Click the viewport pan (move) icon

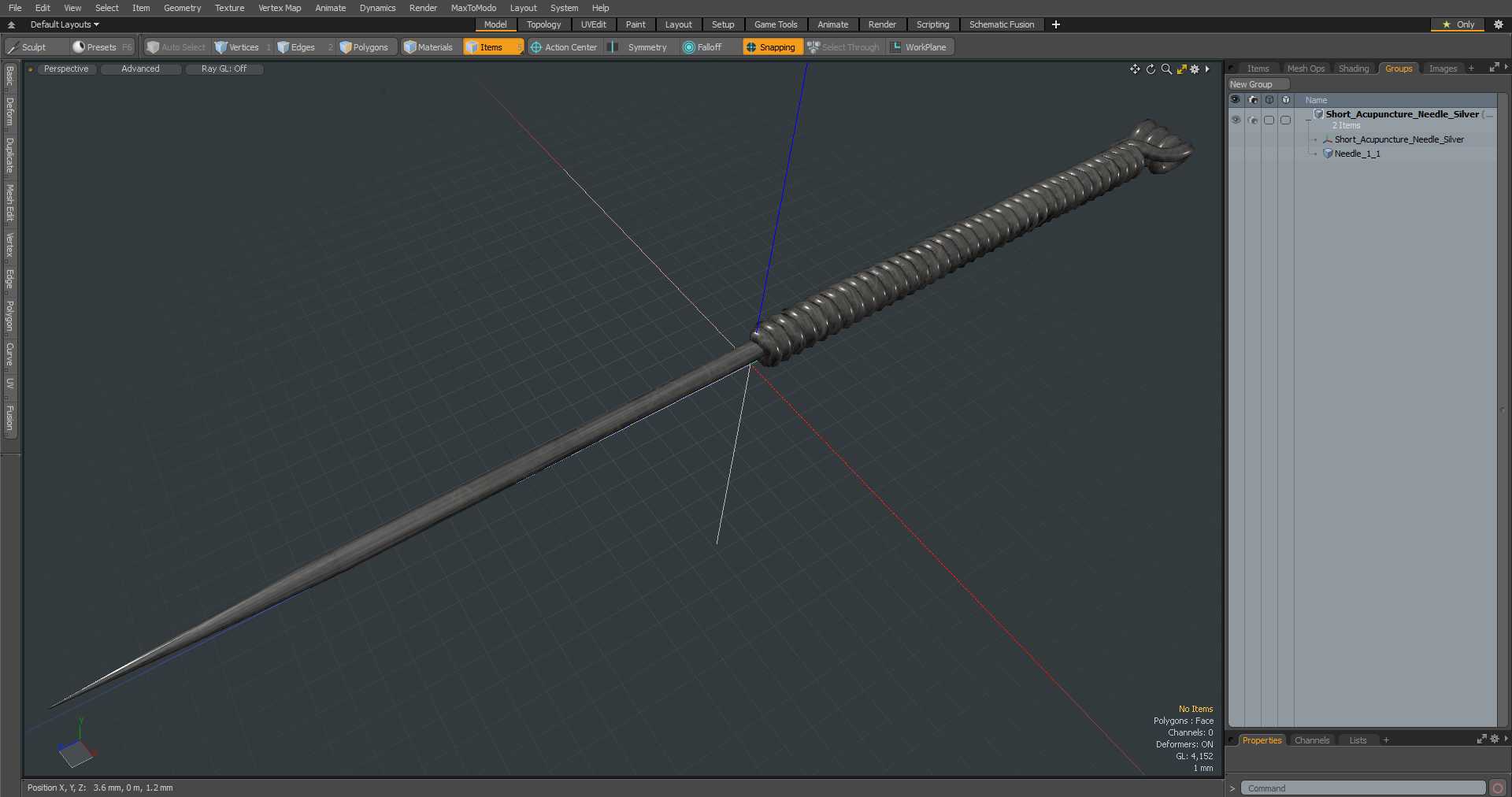tap(1135, 69)
